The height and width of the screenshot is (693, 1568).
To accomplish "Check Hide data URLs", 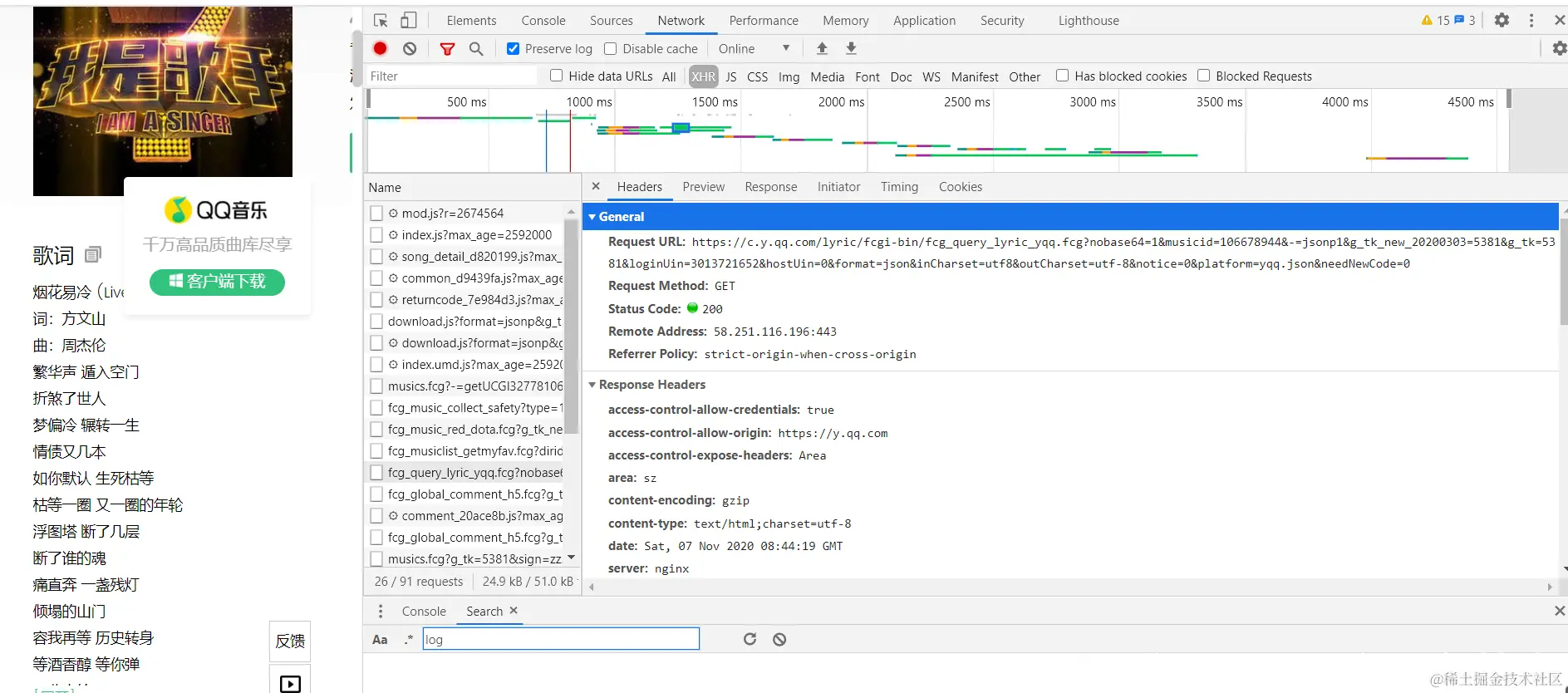I will pyautogui.click(x=557, y=76).
